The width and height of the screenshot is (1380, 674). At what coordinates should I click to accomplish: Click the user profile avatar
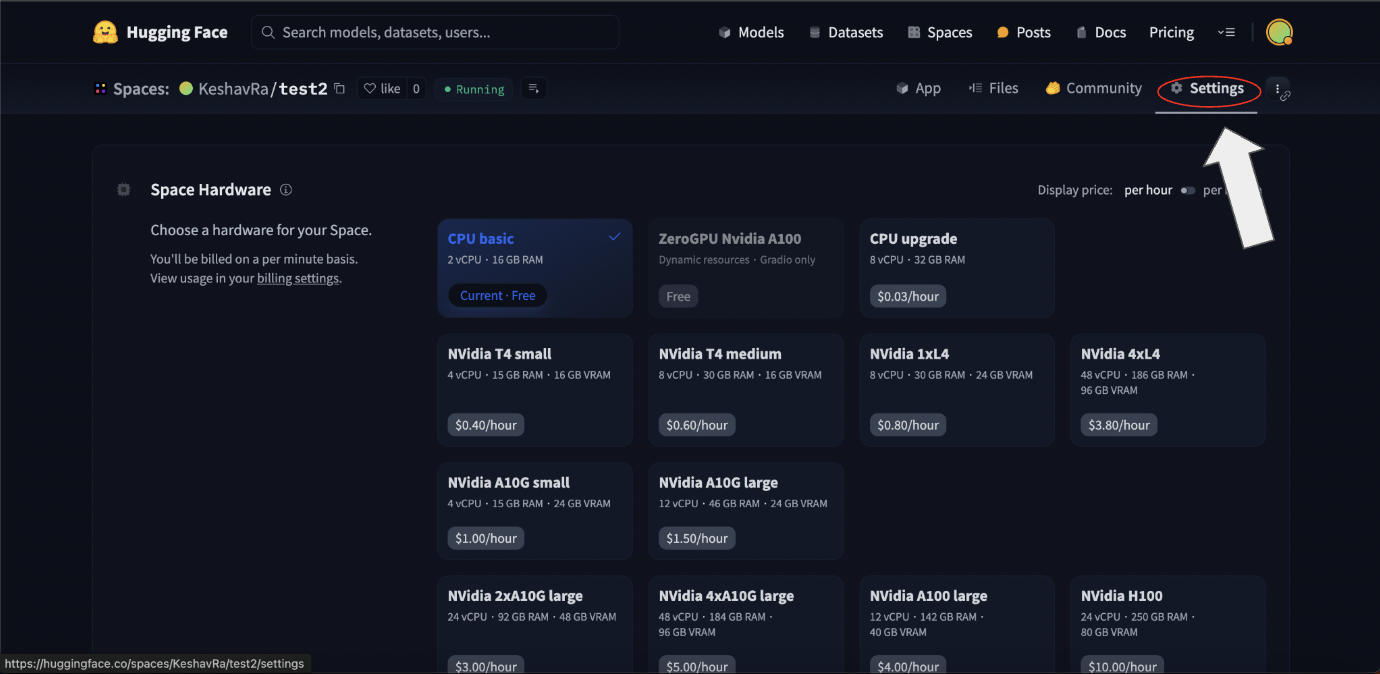(1279, 32)
